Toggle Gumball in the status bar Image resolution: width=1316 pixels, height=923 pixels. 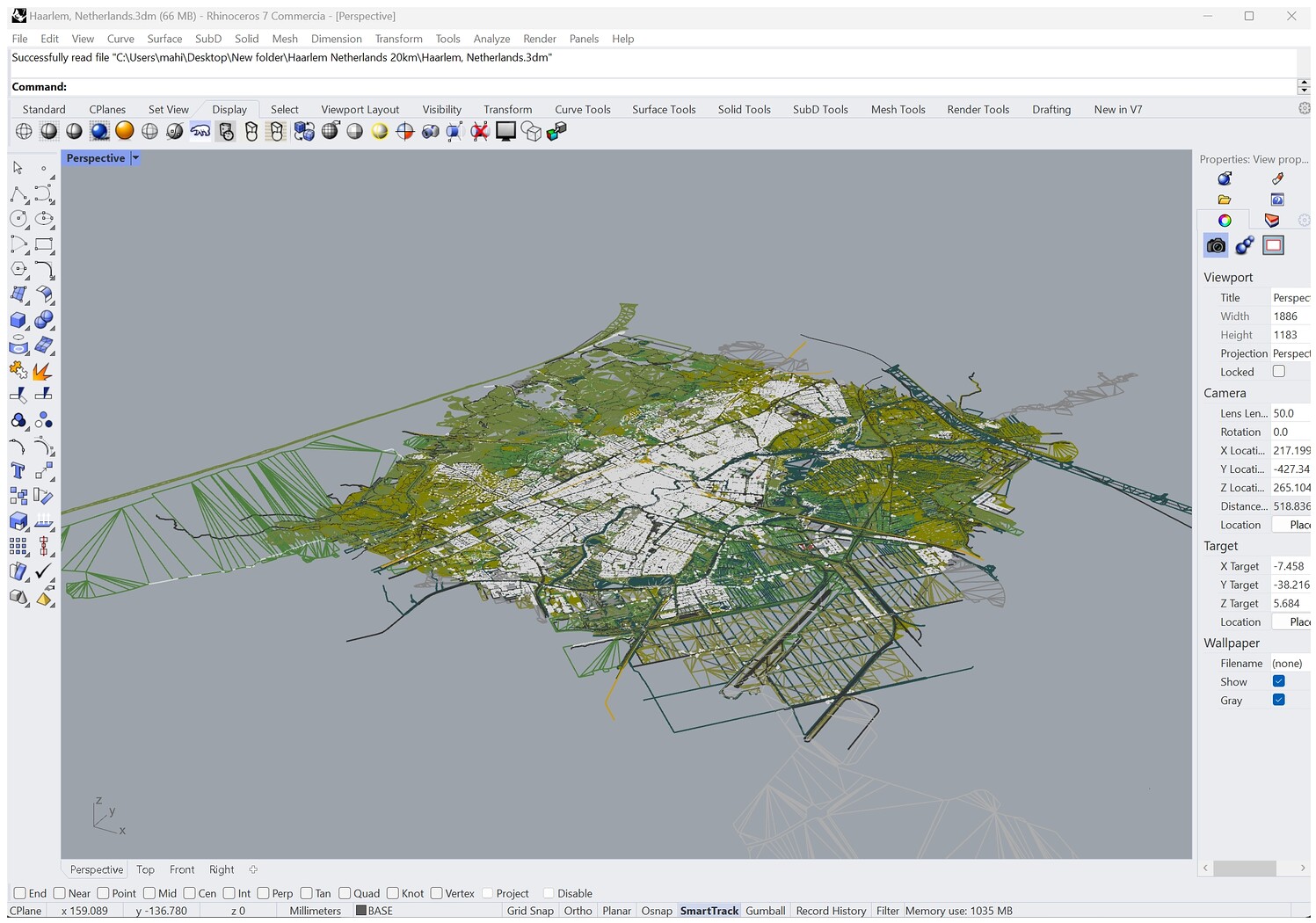tap(765, 911)
